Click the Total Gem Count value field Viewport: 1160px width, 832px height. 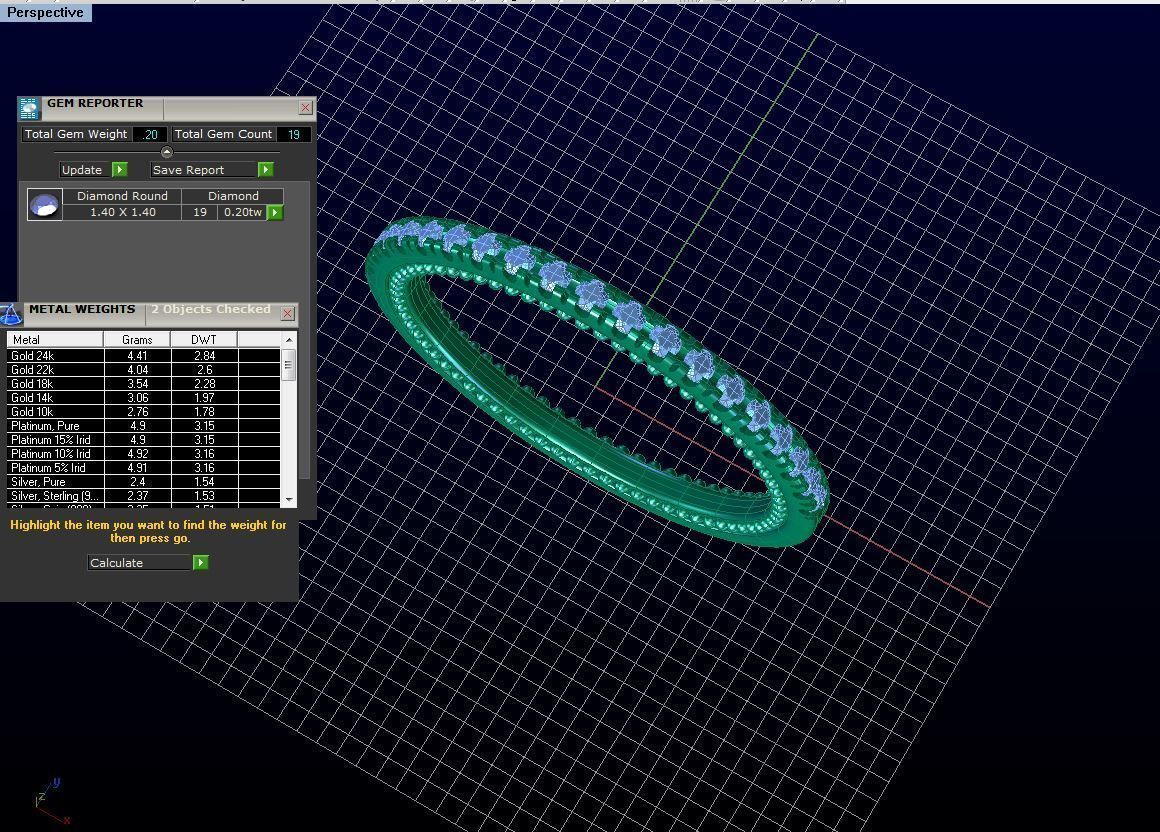[x=294, y=134]
